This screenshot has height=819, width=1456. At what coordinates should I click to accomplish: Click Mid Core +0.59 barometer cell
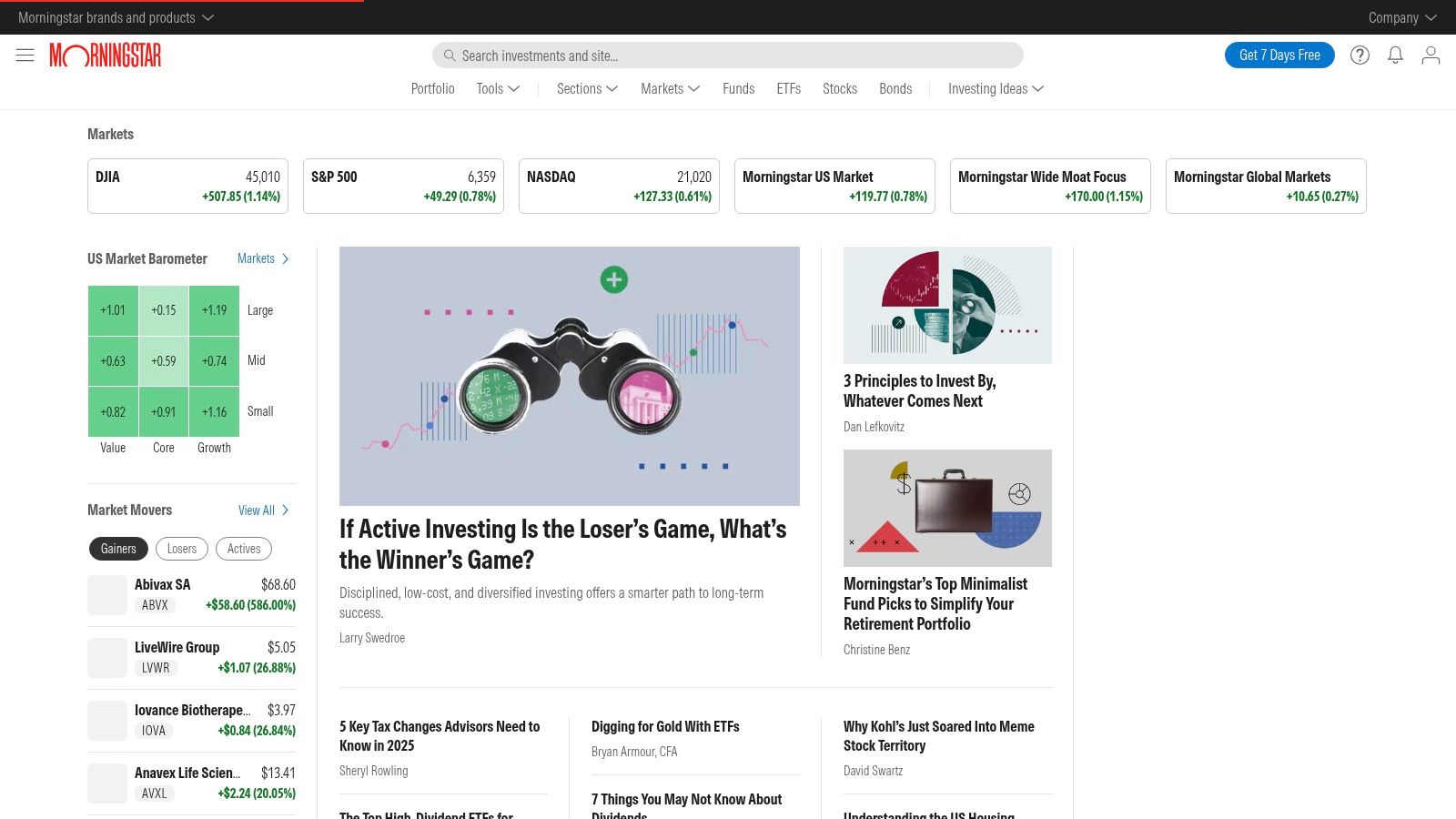click(164, 361)
